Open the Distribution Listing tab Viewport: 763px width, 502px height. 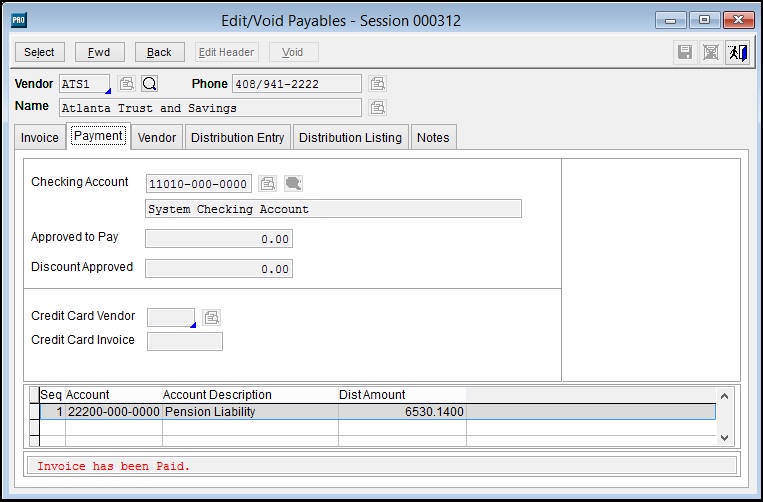pos(350,138)
